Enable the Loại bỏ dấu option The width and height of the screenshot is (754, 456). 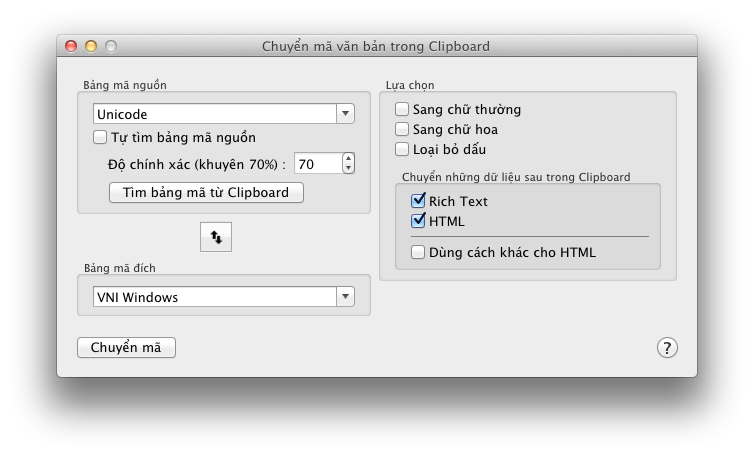click(x=402, y=149)
